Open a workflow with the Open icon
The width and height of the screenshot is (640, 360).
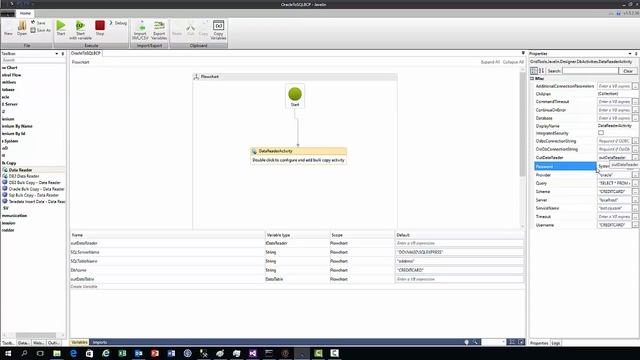[x=22, y=29]
